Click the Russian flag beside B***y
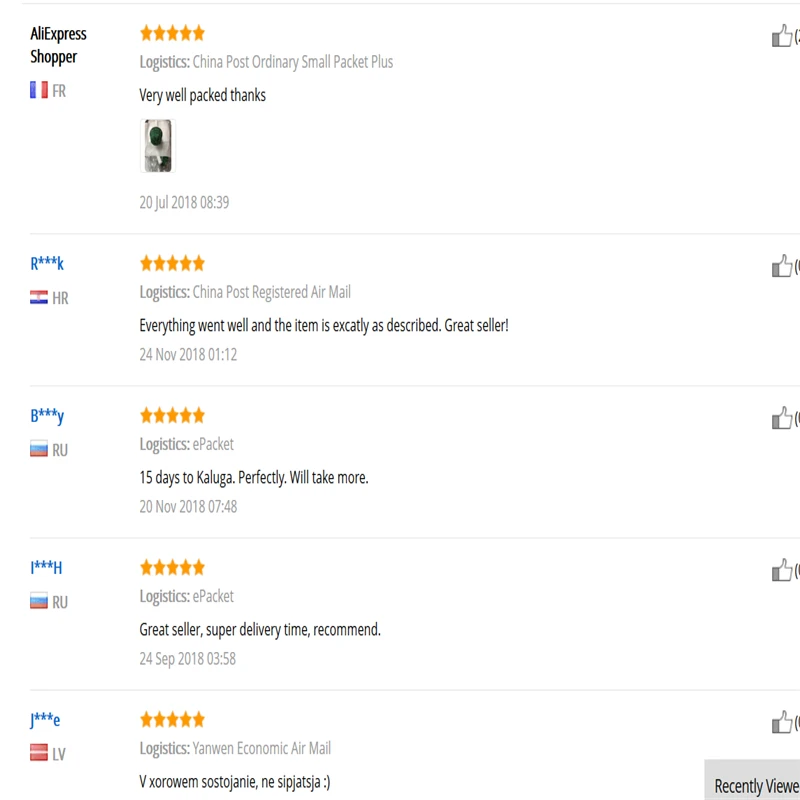 (x=39, y=449)
